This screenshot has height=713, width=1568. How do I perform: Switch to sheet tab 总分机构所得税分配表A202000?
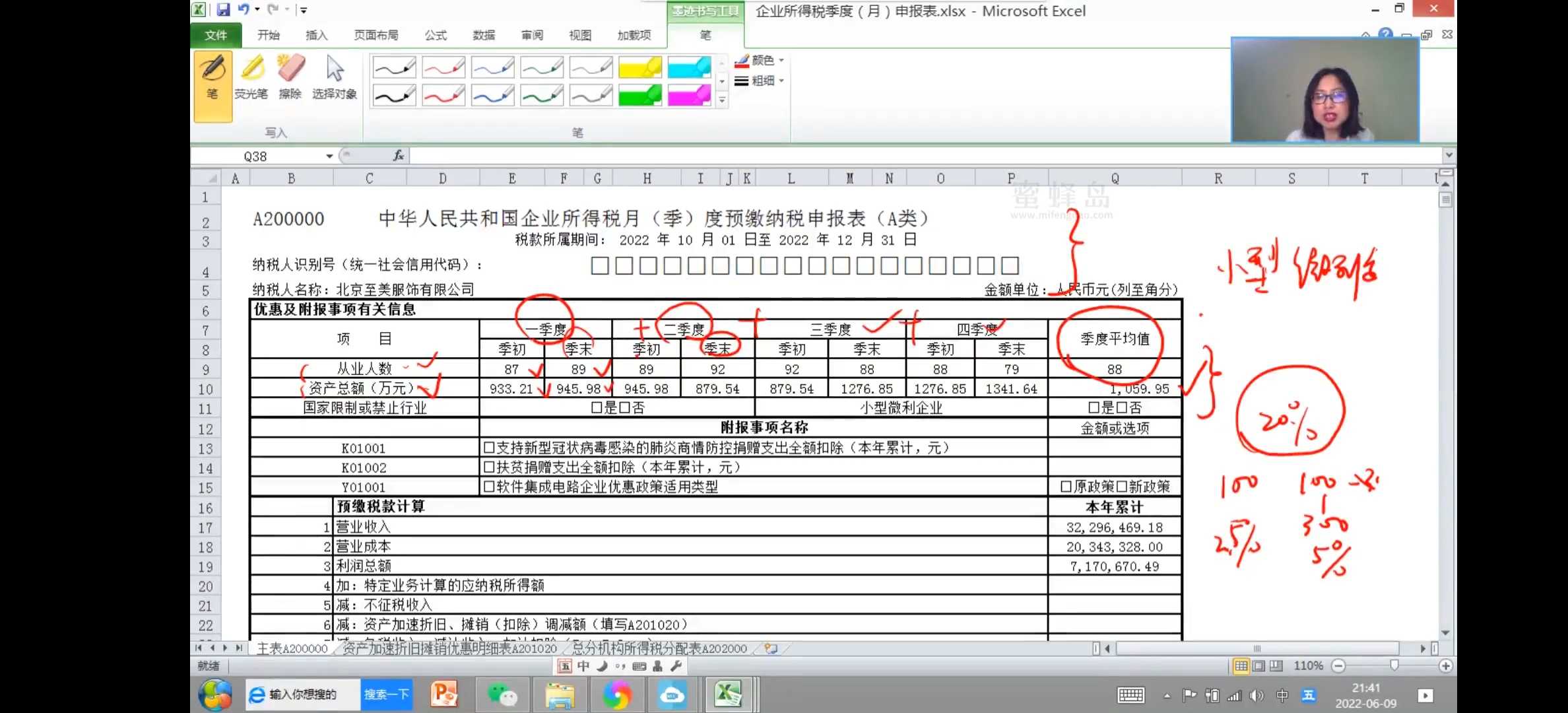pyautogui.click(x=659, y=648)
